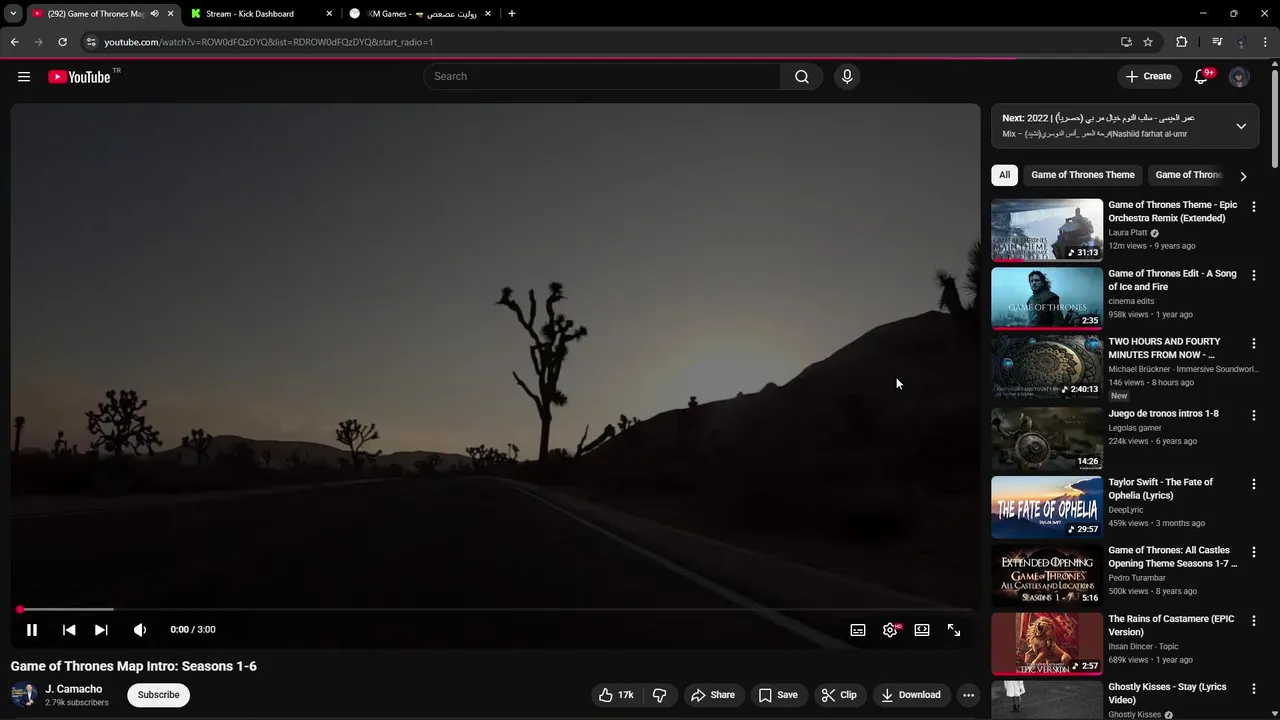The image size is (1280, 720).
Task: Open options for Juego de tronos intros
Action: pos(1254,415)
